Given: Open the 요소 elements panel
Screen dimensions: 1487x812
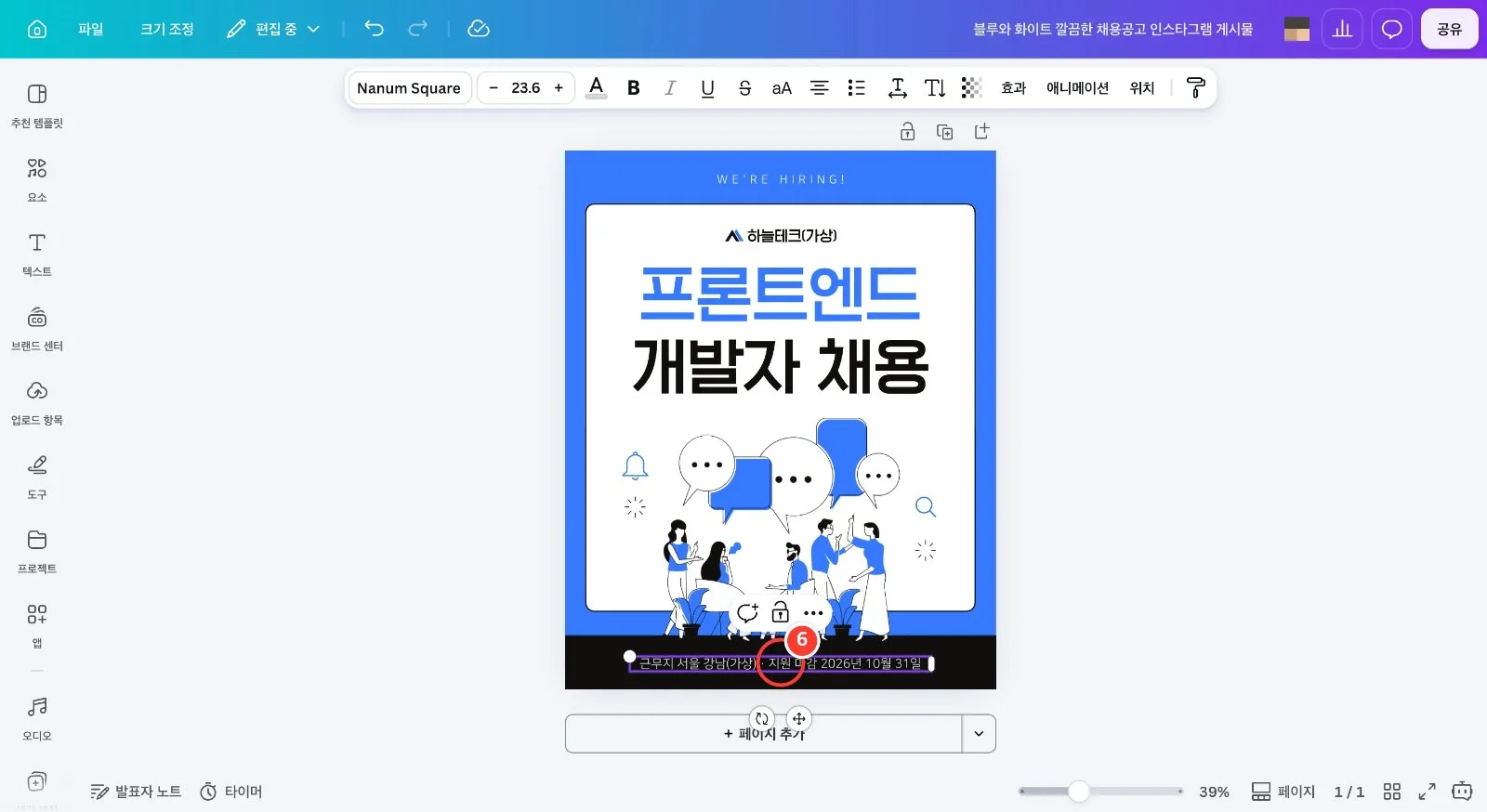Looking at the screenshot, I should pyautogui.click(x=37, y=180).
